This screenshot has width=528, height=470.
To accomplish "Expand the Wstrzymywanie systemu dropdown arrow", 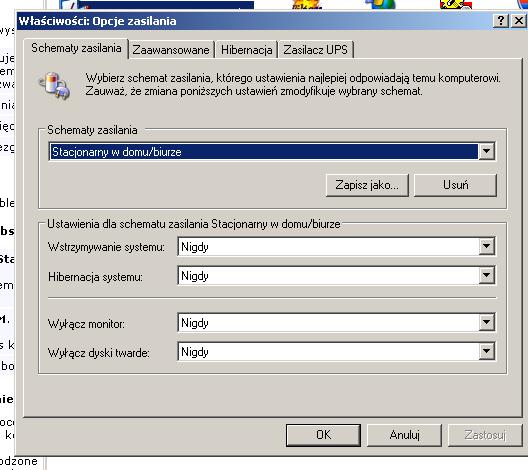I will click(x=486, y=246).
